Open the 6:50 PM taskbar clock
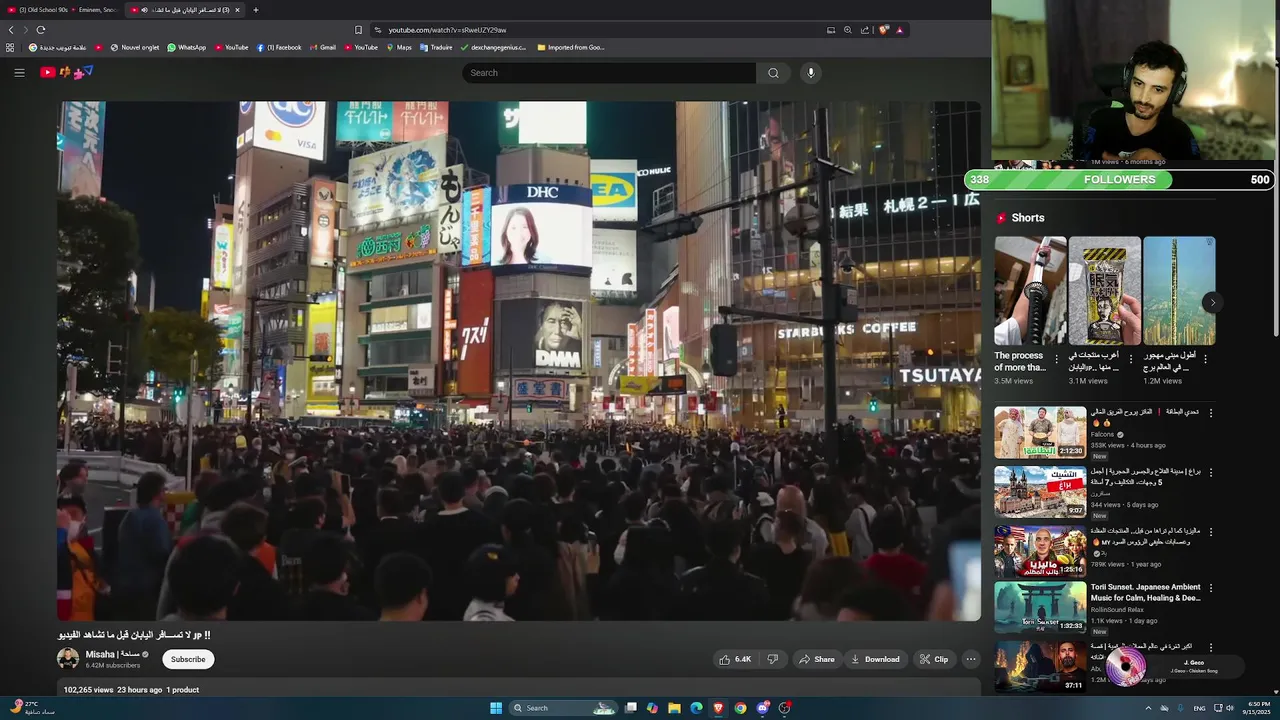Screen dimensions: 1280x720 [x=1258, y=708]
